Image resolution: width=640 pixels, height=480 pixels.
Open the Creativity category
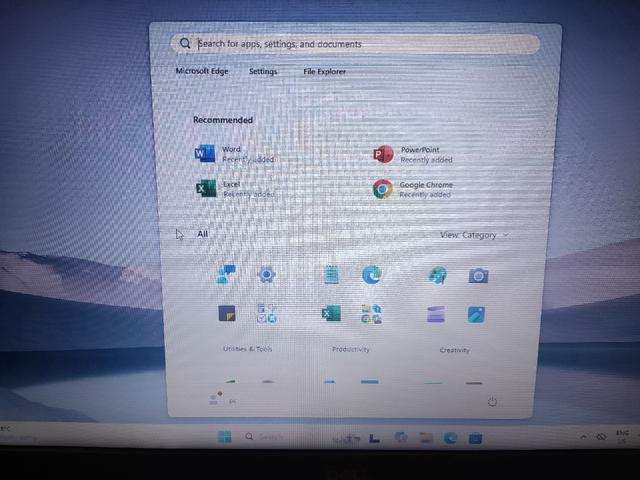click(x=455, y=350)
